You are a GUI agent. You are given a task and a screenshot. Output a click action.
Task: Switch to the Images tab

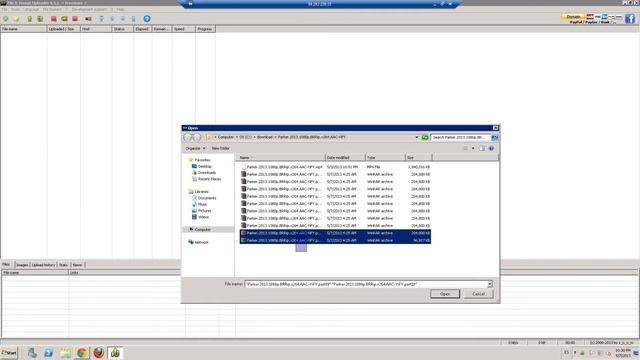[22, 265]
